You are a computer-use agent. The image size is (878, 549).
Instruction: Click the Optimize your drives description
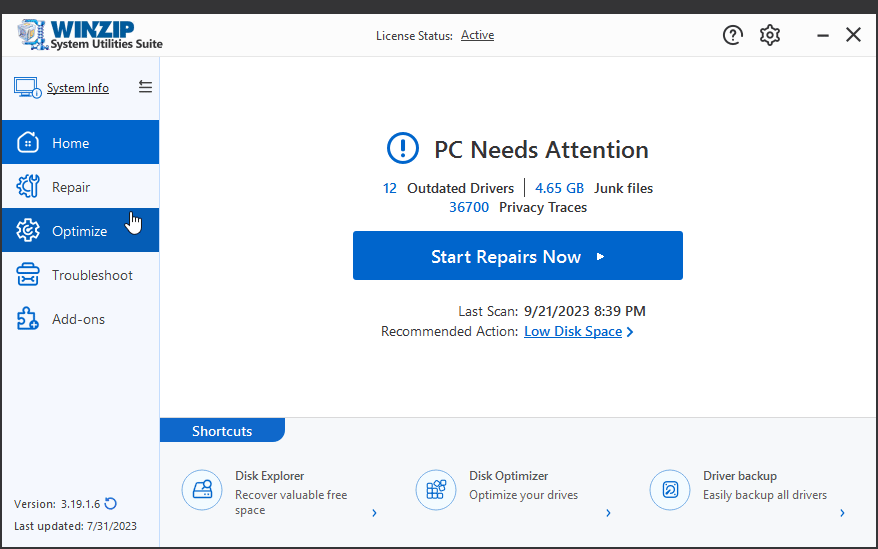(524, 495)
